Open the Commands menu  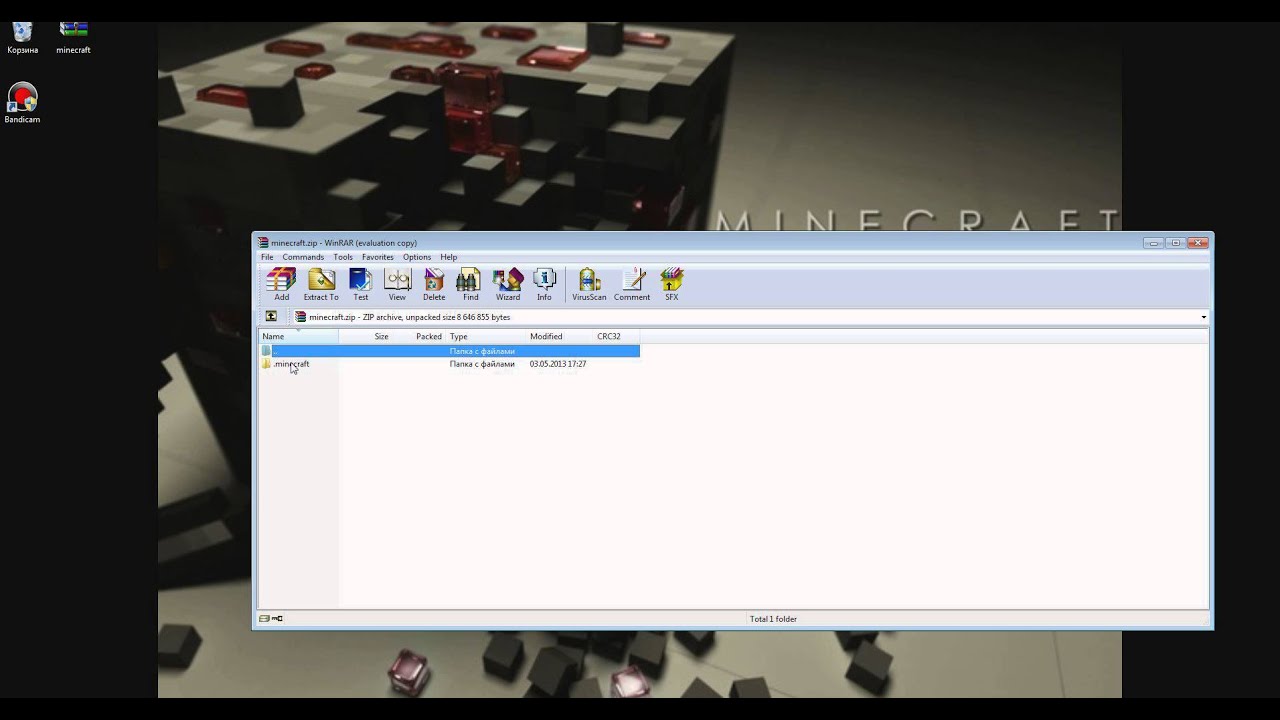pos(303,257)
